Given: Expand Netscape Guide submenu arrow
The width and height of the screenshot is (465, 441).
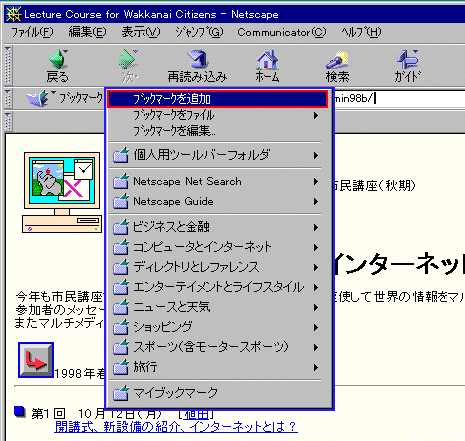Looking at the screenshot, I should (x=316, y=201).
